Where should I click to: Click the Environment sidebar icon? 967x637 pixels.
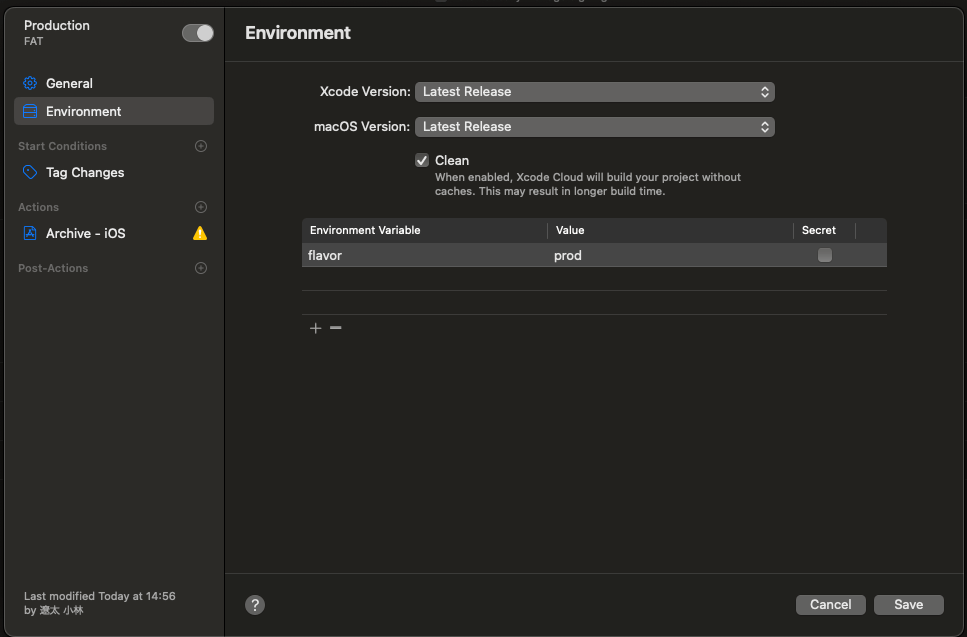[x=30, y=111]
